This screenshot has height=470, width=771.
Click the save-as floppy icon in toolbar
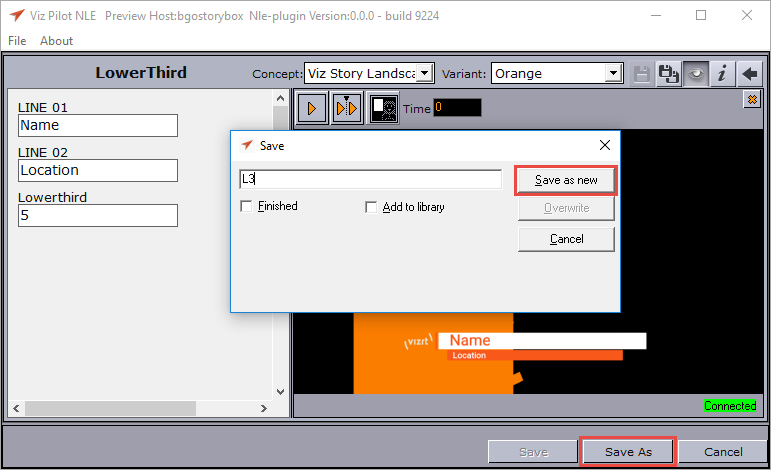pyautogui.click(x=668, y=74)
